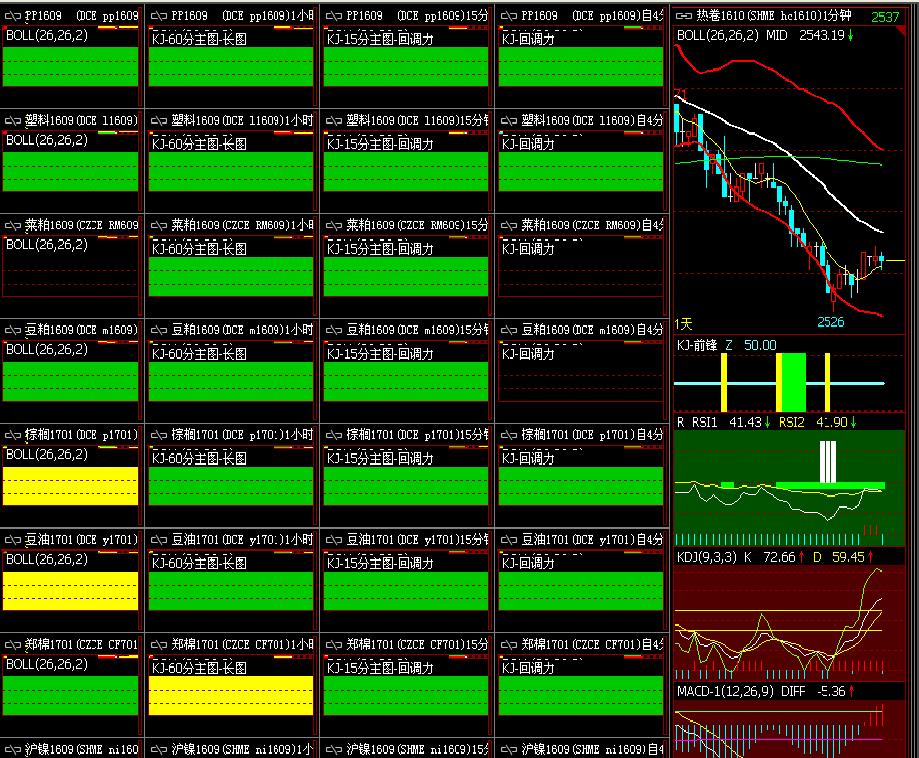
Task: Click yellow signal block in 棕榈1701 BOLL panel
Action: [70, 486]
